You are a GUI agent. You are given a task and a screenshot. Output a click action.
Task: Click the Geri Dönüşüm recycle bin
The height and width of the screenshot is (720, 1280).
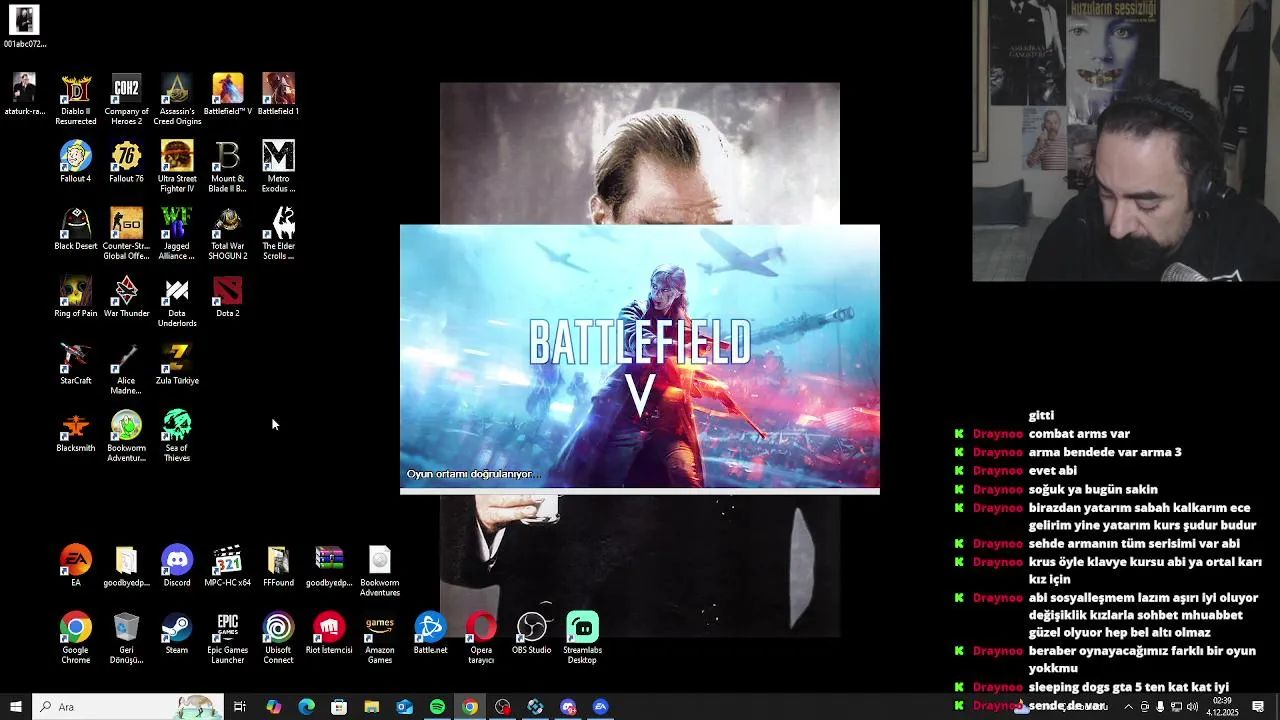tap(126, 637)
